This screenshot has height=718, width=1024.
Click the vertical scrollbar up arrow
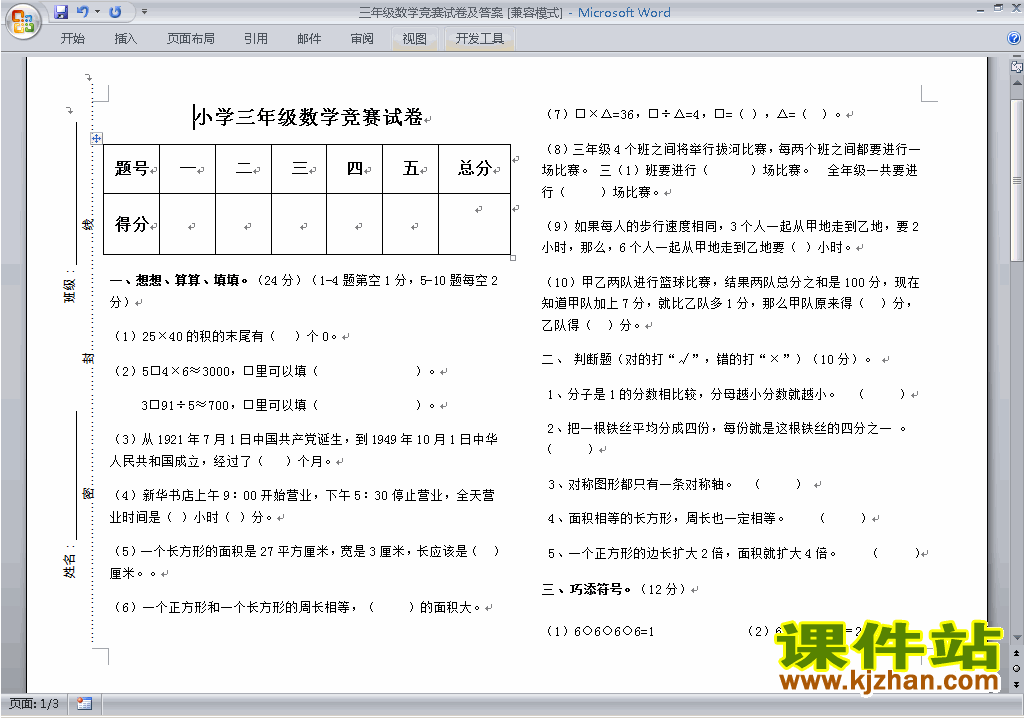1017,84
